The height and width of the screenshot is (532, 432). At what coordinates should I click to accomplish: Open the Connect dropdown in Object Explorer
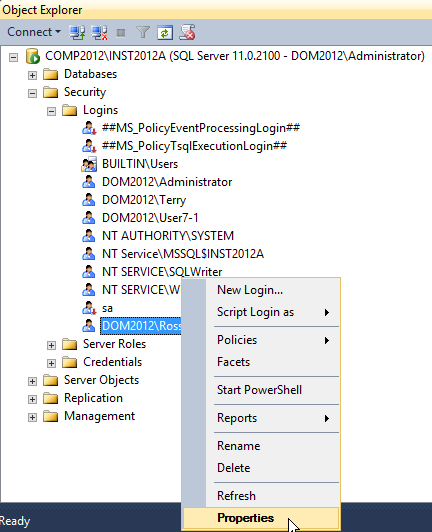(x=34, y=32)
